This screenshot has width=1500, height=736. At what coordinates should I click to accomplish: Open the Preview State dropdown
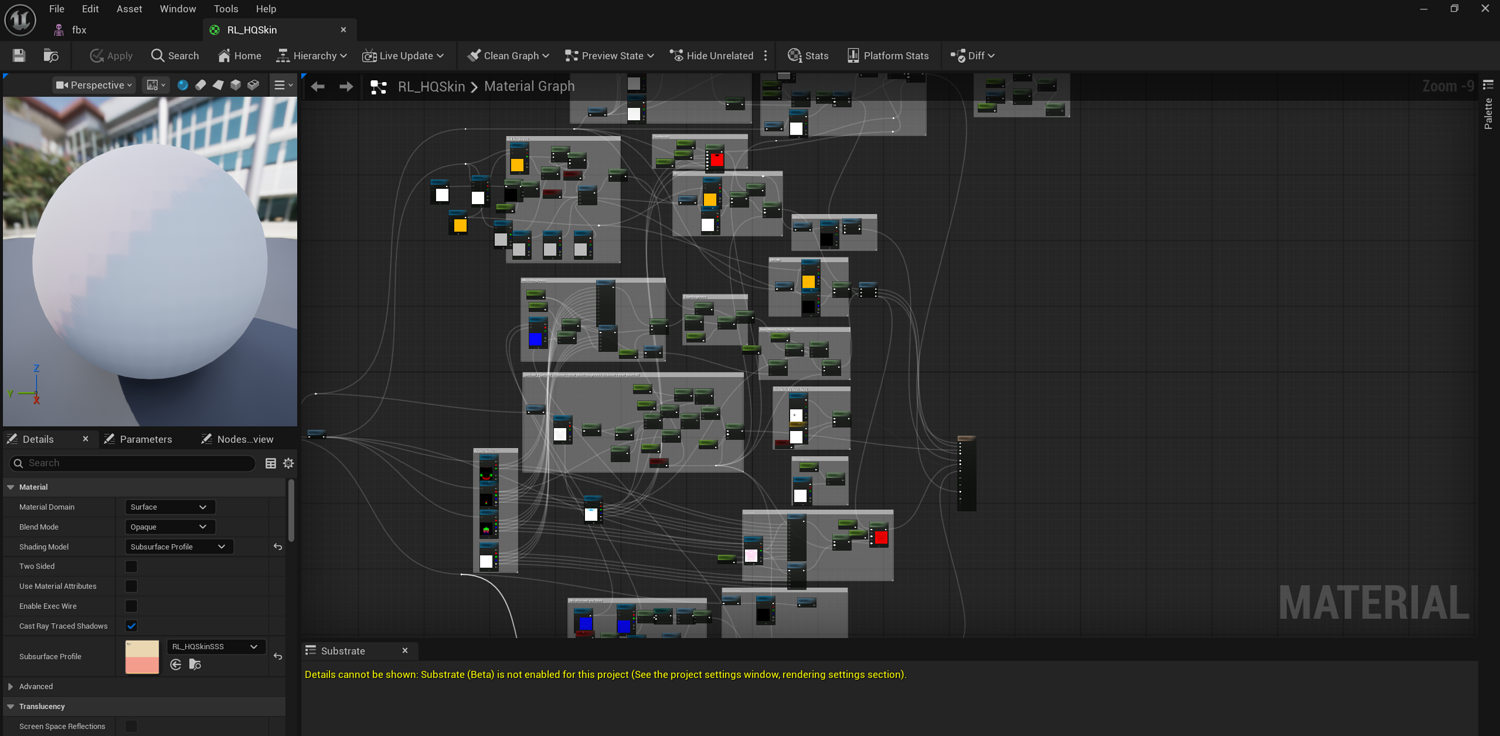[x=609, y=56]
